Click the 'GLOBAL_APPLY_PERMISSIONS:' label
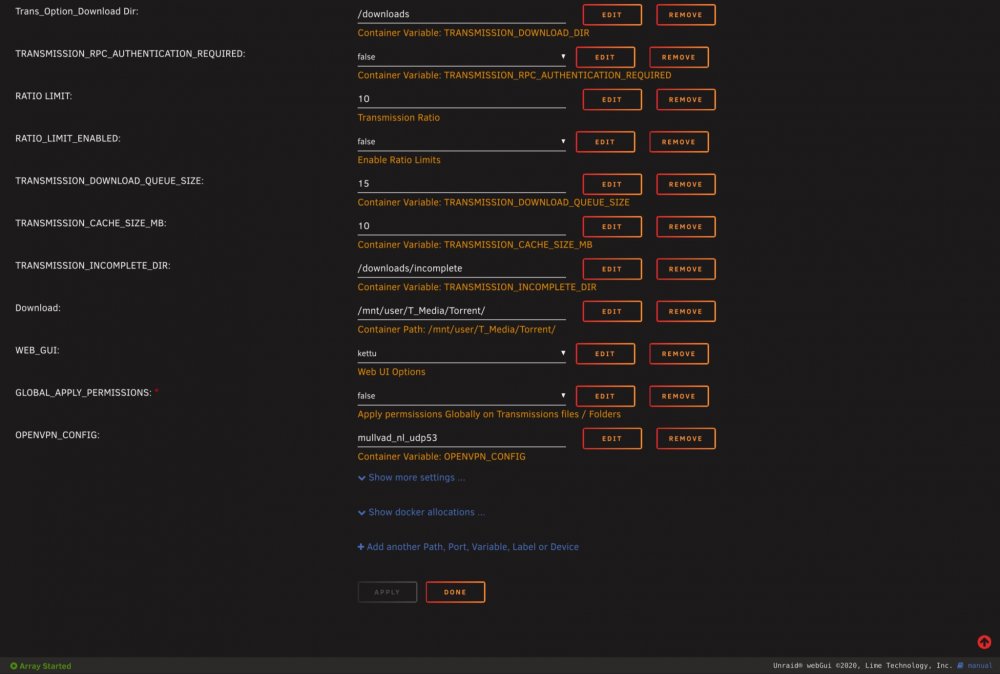Viewport: 1000px width, 674px height. coord(83,393)
